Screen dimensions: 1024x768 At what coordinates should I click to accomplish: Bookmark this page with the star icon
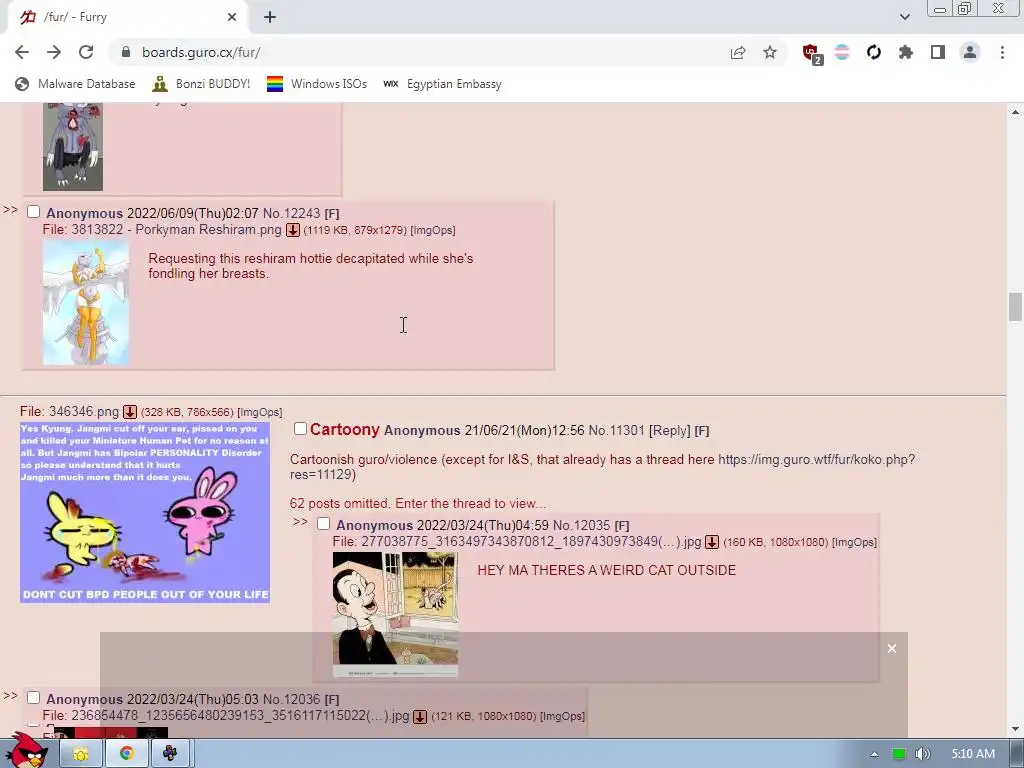pos(770,52)
